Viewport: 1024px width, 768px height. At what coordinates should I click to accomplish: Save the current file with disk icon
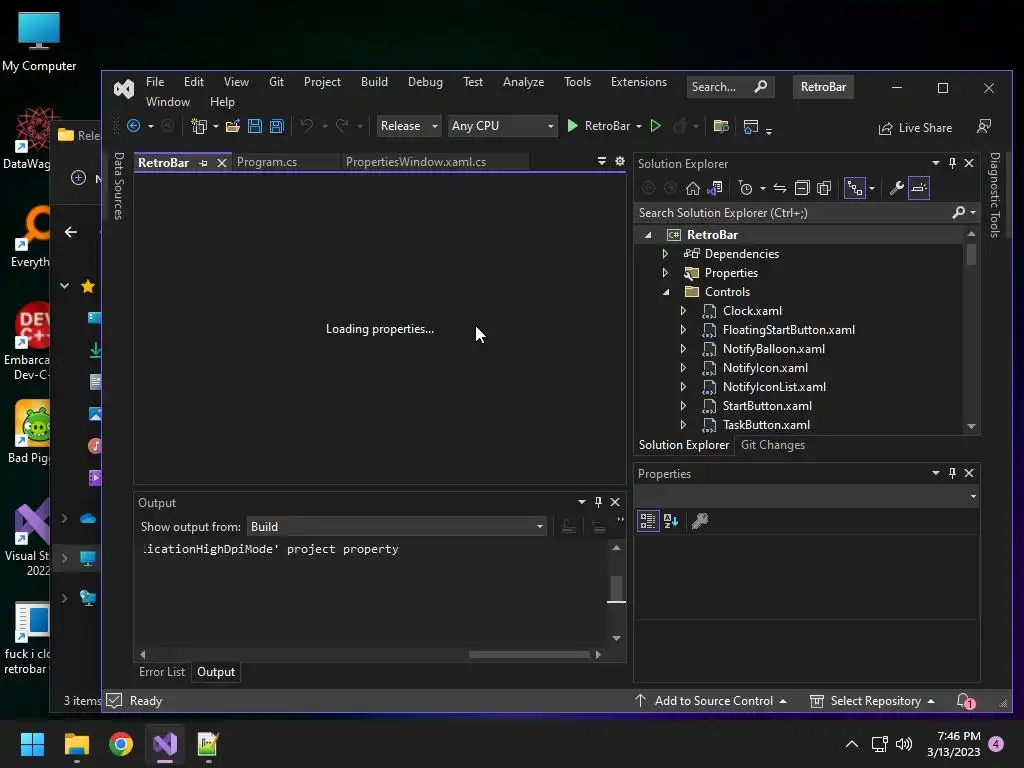[255, 126]
